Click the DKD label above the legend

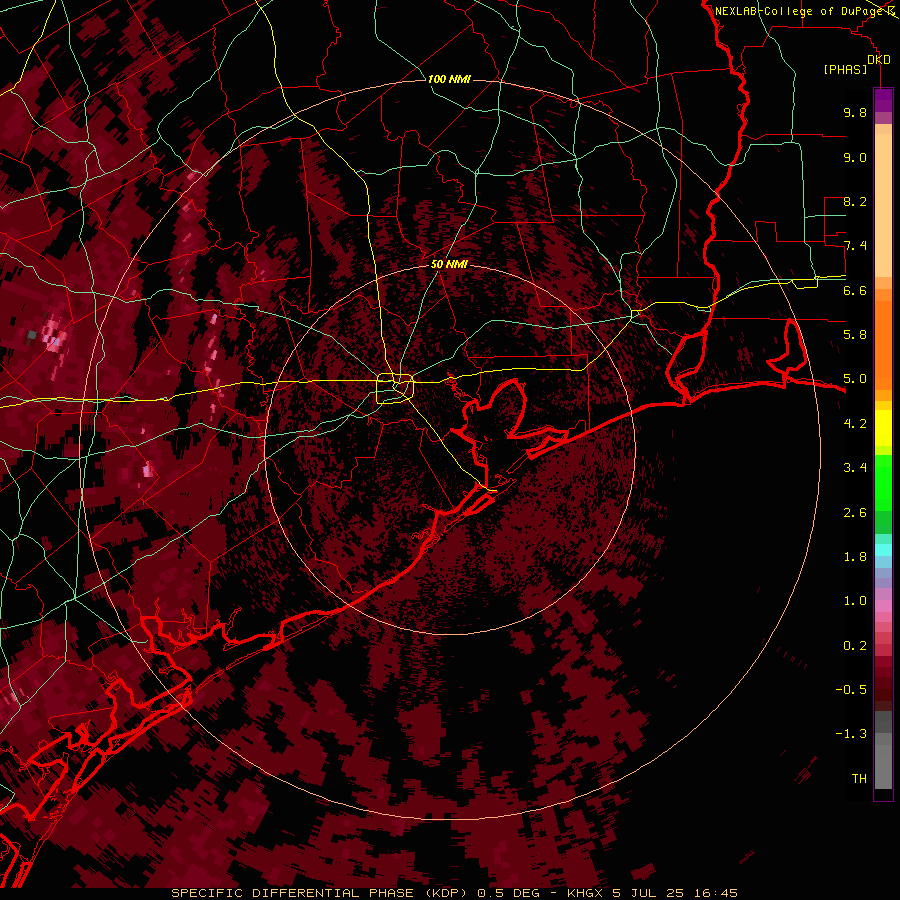coord(879,59)
